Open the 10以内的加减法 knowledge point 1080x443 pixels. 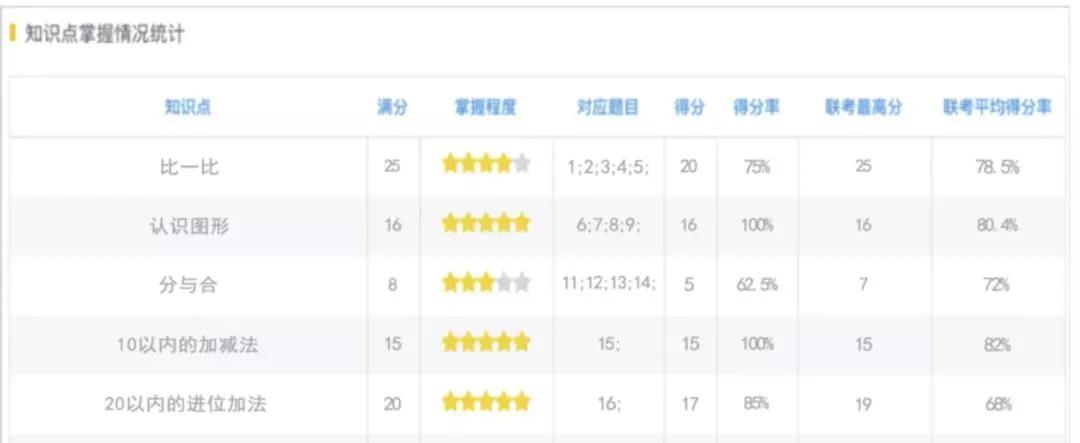188,345
